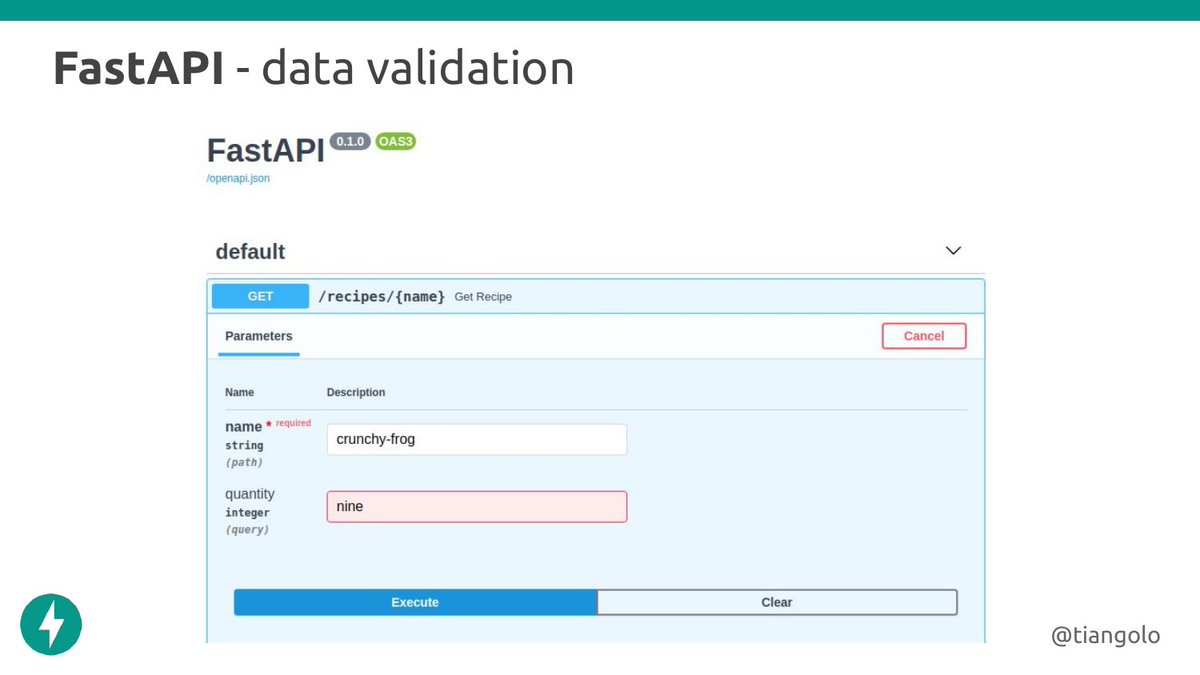Click the Execute button
Viewport: 1200px width, 675px height.
tap(415, 602)
